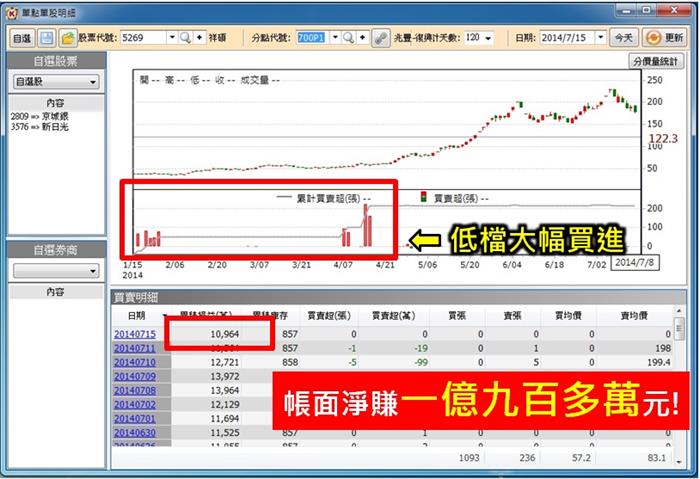
Task: Click magnifier search icon beside broker code 700P1
Action: (x=348, y=38)
